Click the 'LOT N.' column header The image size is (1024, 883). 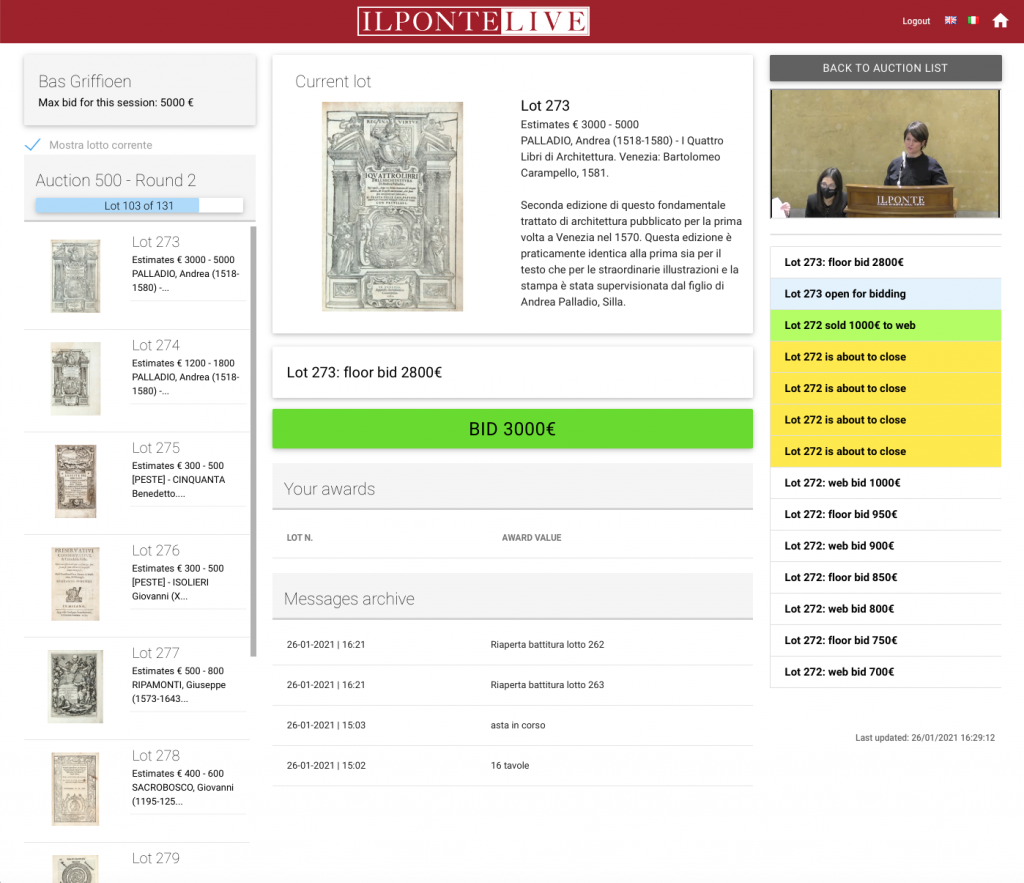pos(300,538)
